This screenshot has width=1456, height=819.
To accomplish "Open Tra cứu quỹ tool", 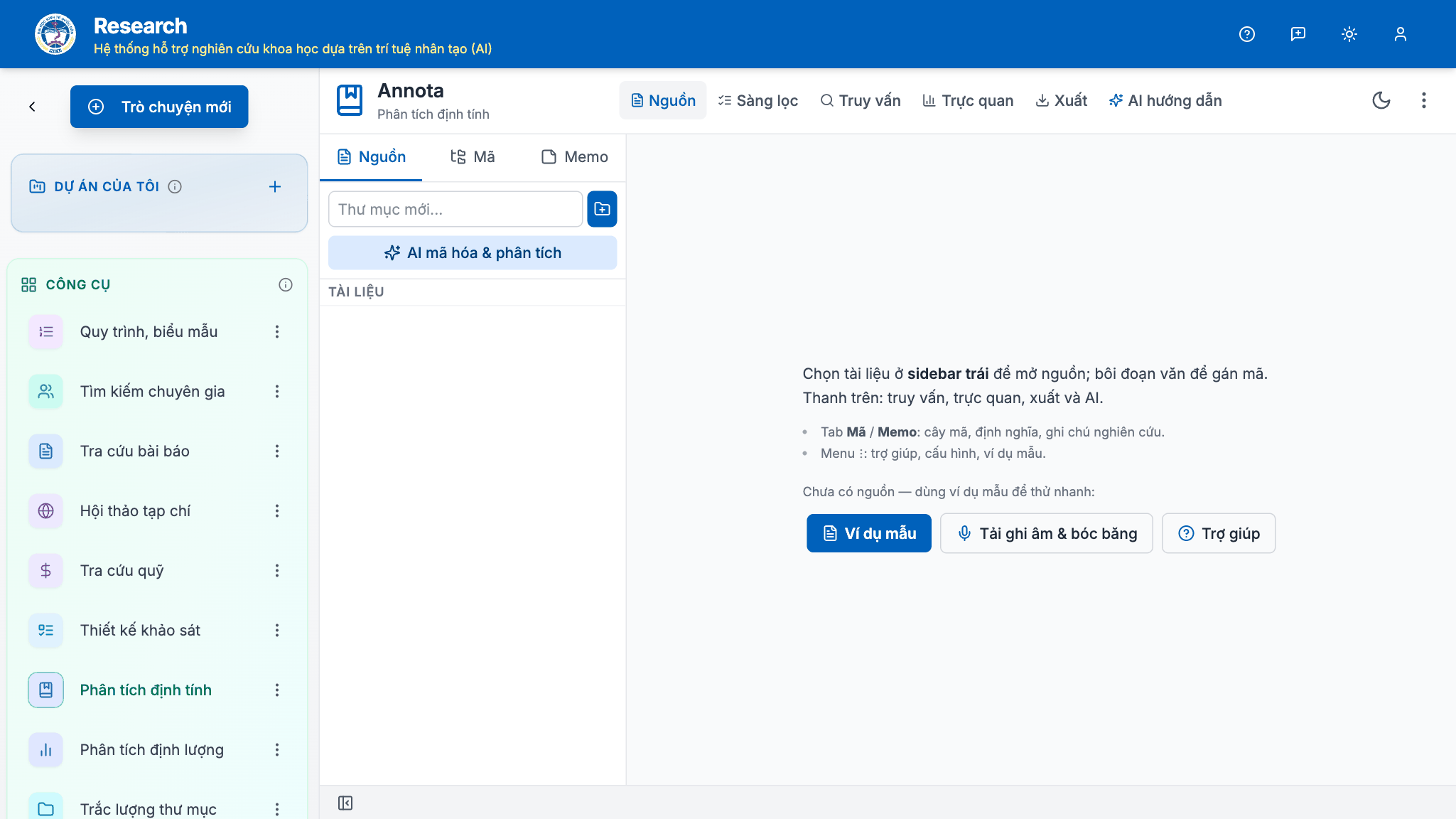I will [x=122, y=570].
